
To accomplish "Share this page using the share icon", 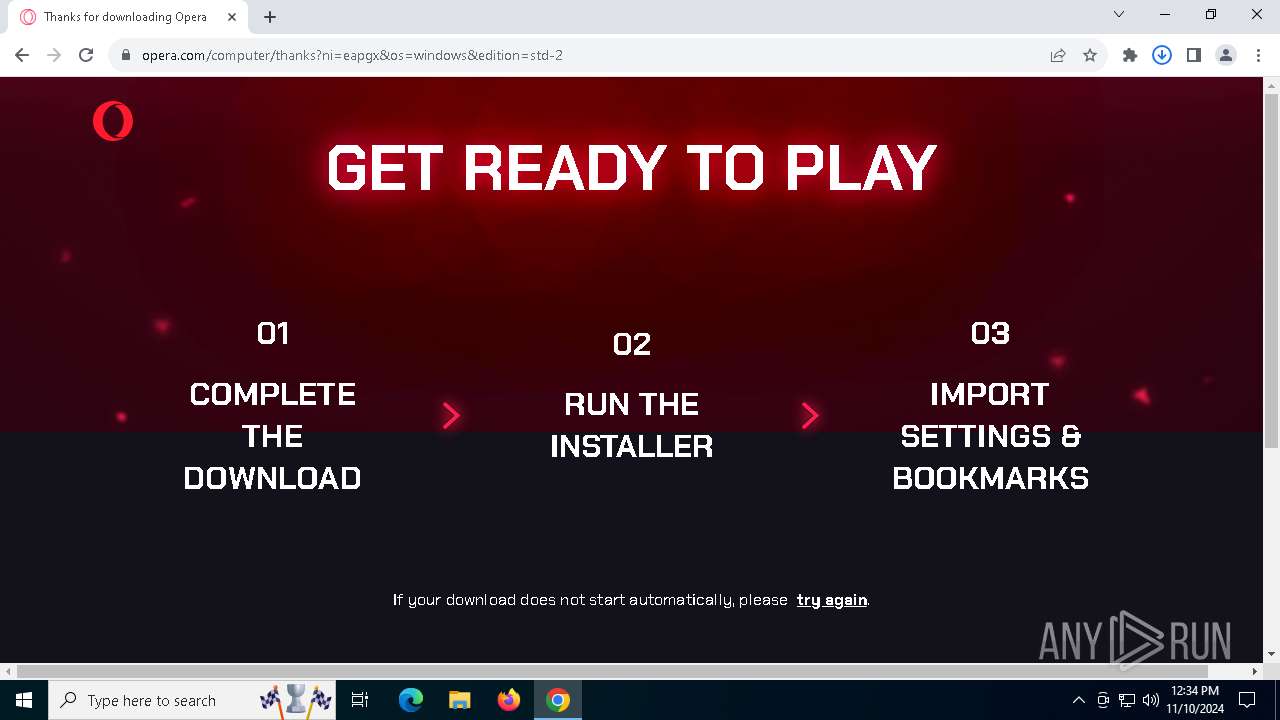I will 1058,55.
